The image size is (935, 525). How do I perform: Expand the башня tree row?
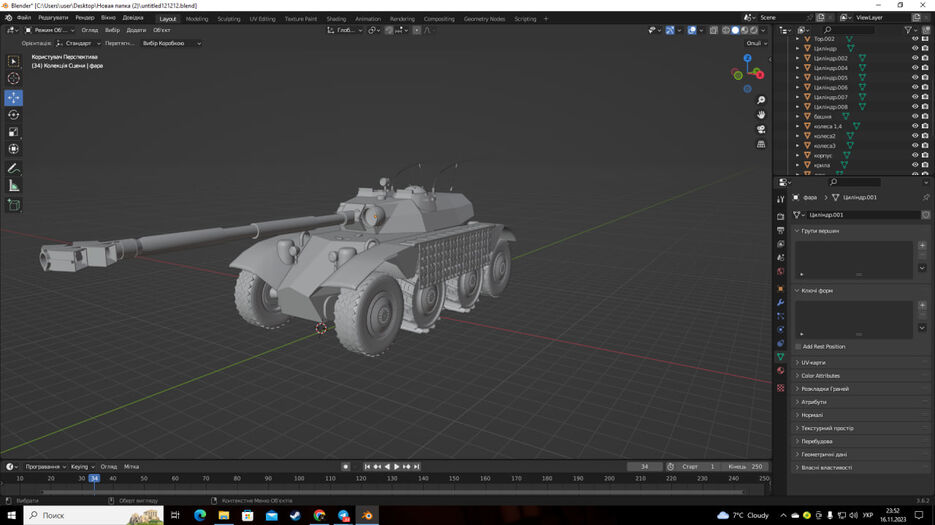(797, 116)
